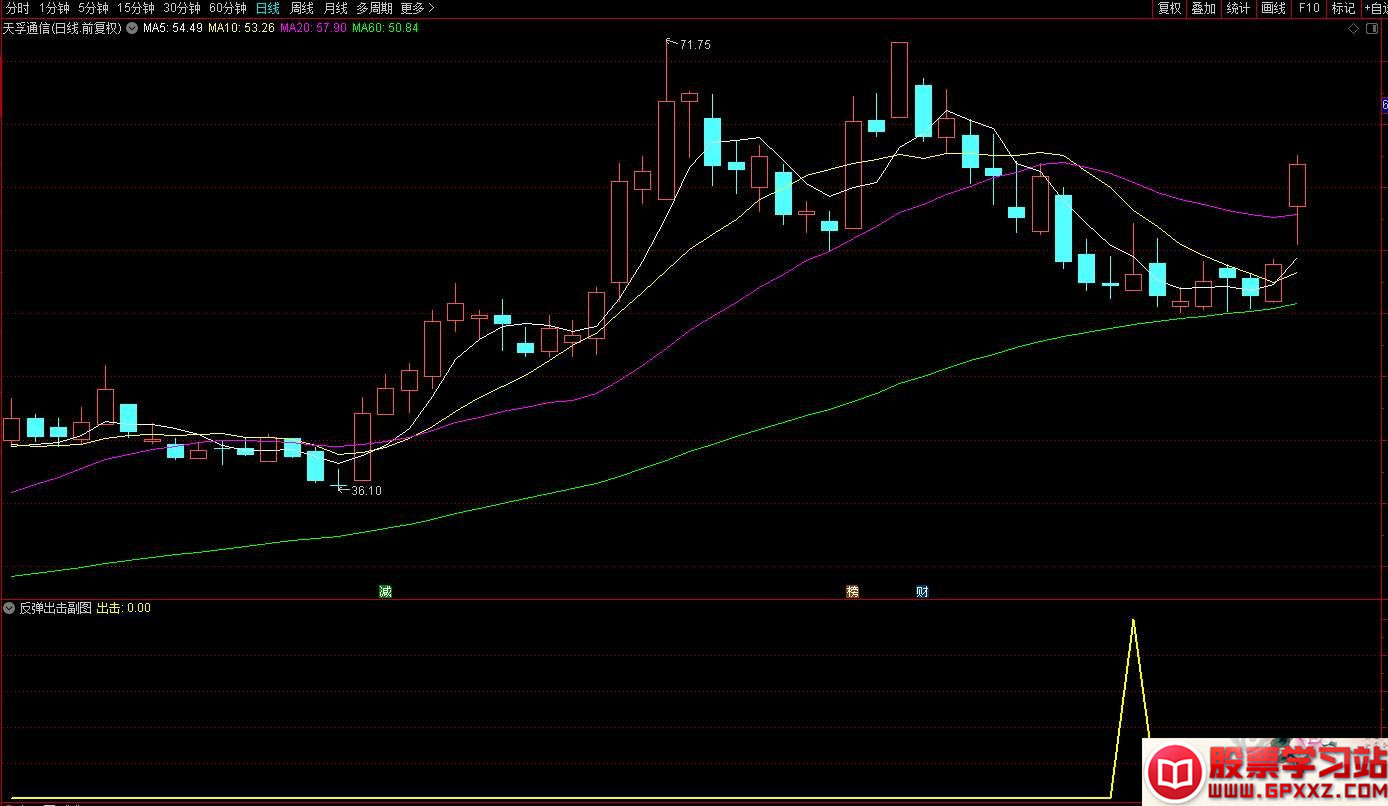The height and width of the screenshot is (806, 1388).
Task: Open the F10 company info
Action: click(x=1308, y=8)
